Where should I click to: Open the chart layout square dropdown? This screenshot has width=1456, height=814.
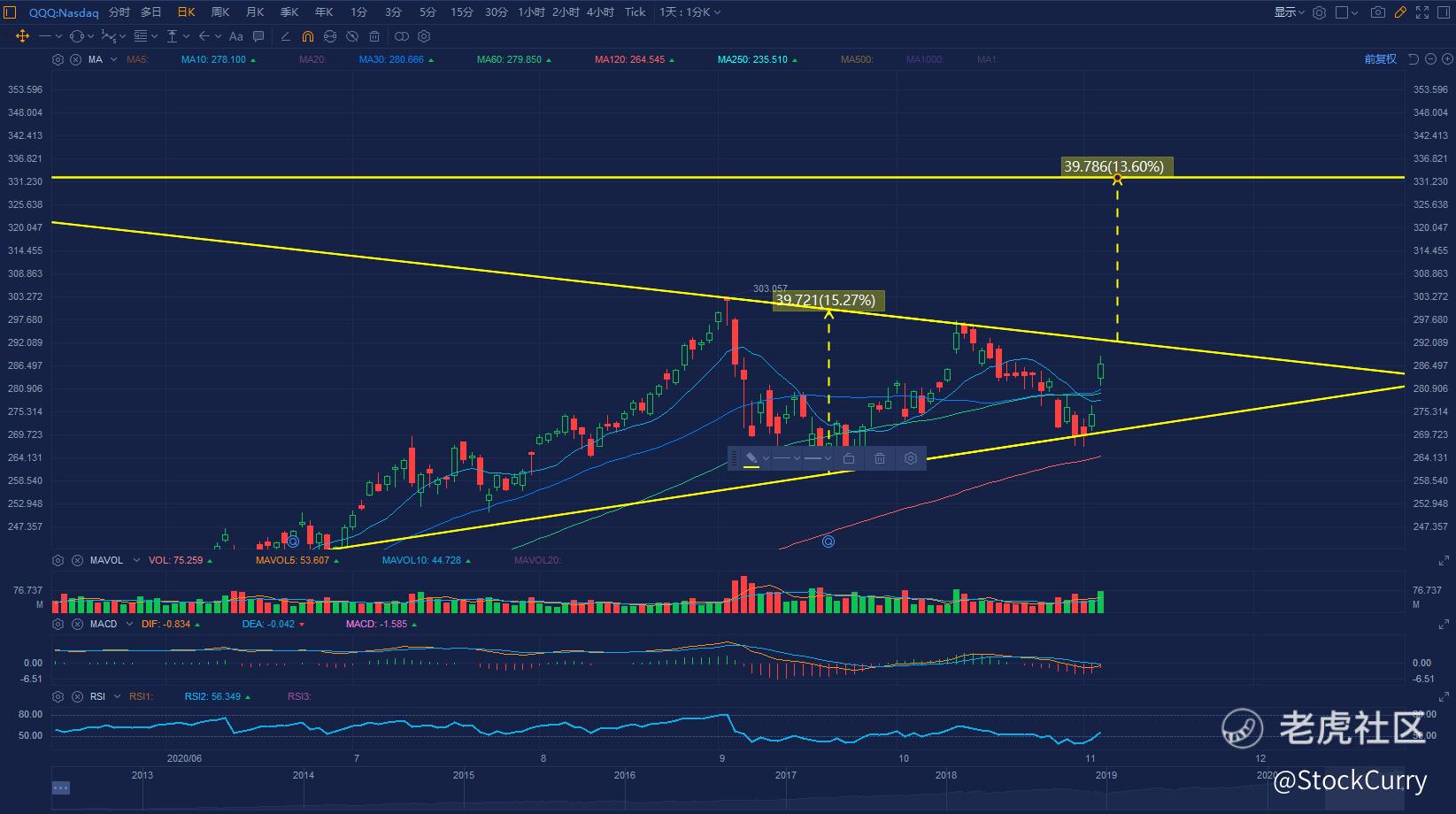(x=1346, y=12)
